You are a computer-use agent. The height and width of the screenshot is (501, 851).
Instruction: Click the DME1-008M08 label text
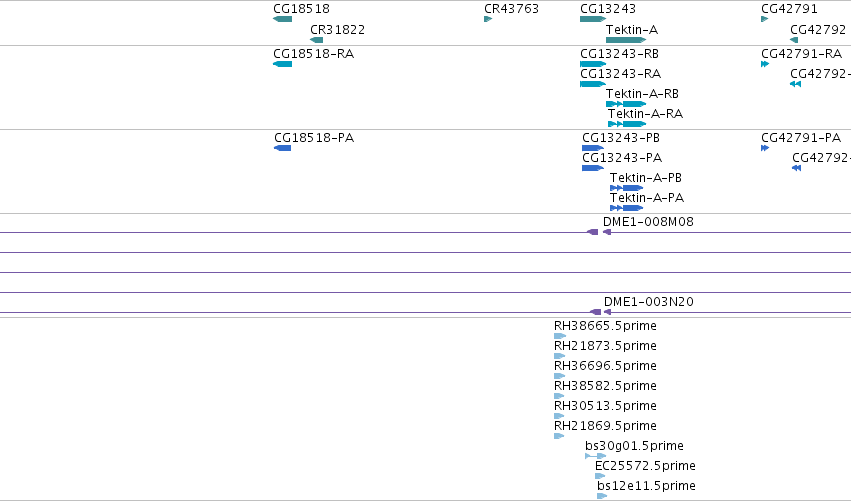(x=648, y=222)
